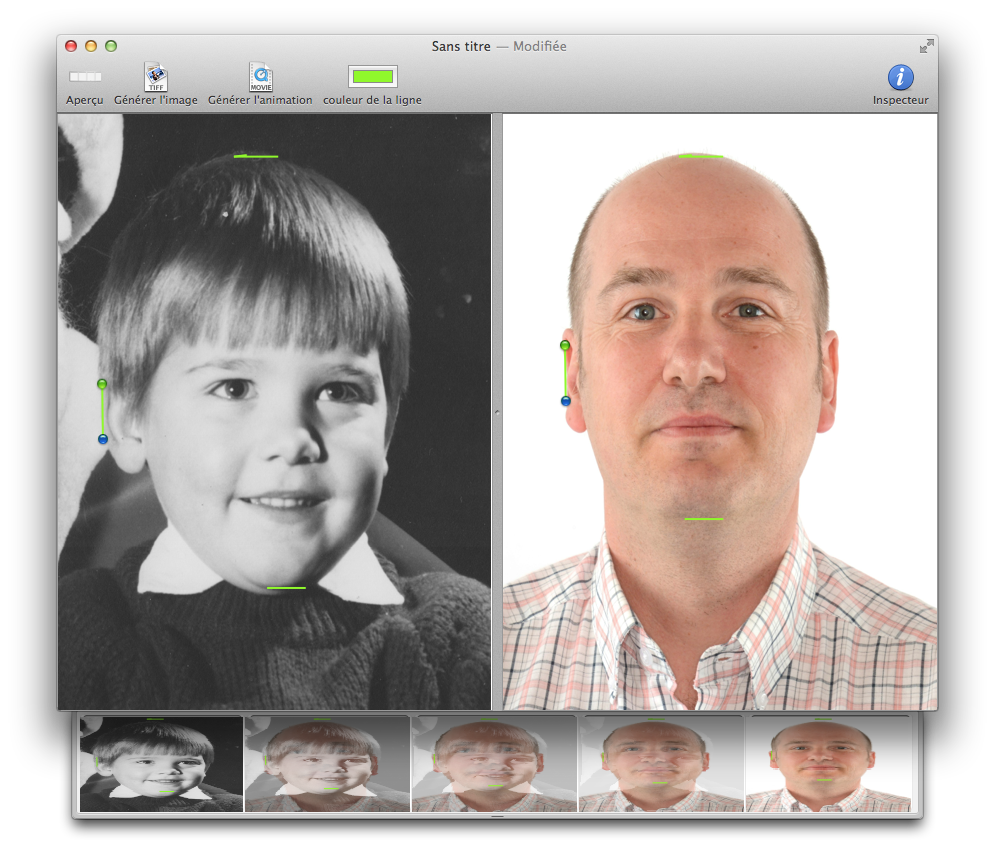Click the Générer l'image TIFF icon
This screenshot has width=995, height=843.
pyautogui.click(x=155, y=77)
